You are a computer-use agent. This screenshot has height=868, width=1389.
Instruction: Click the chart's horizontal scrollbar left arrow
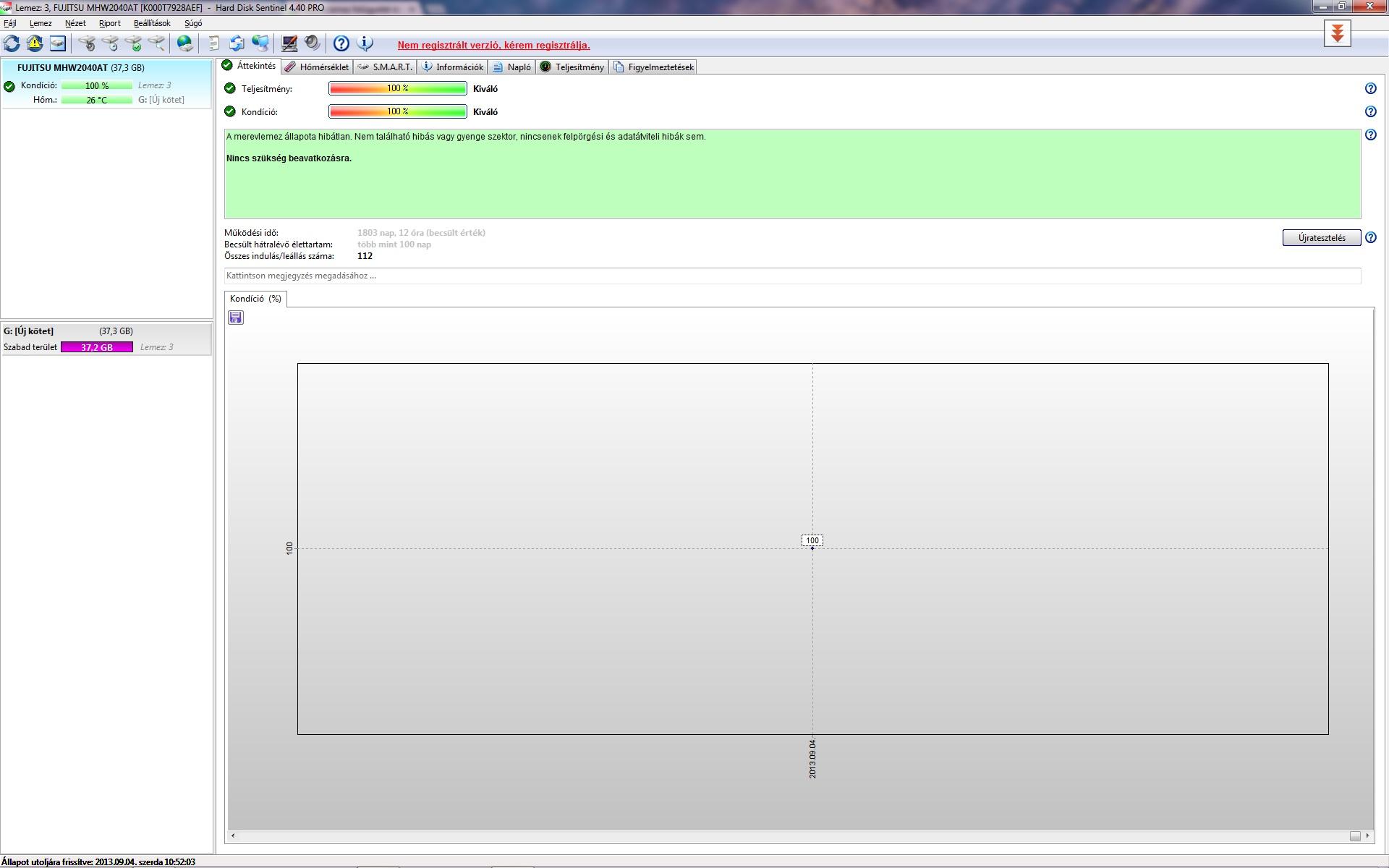pyautogui.click(x=233, y=836)
